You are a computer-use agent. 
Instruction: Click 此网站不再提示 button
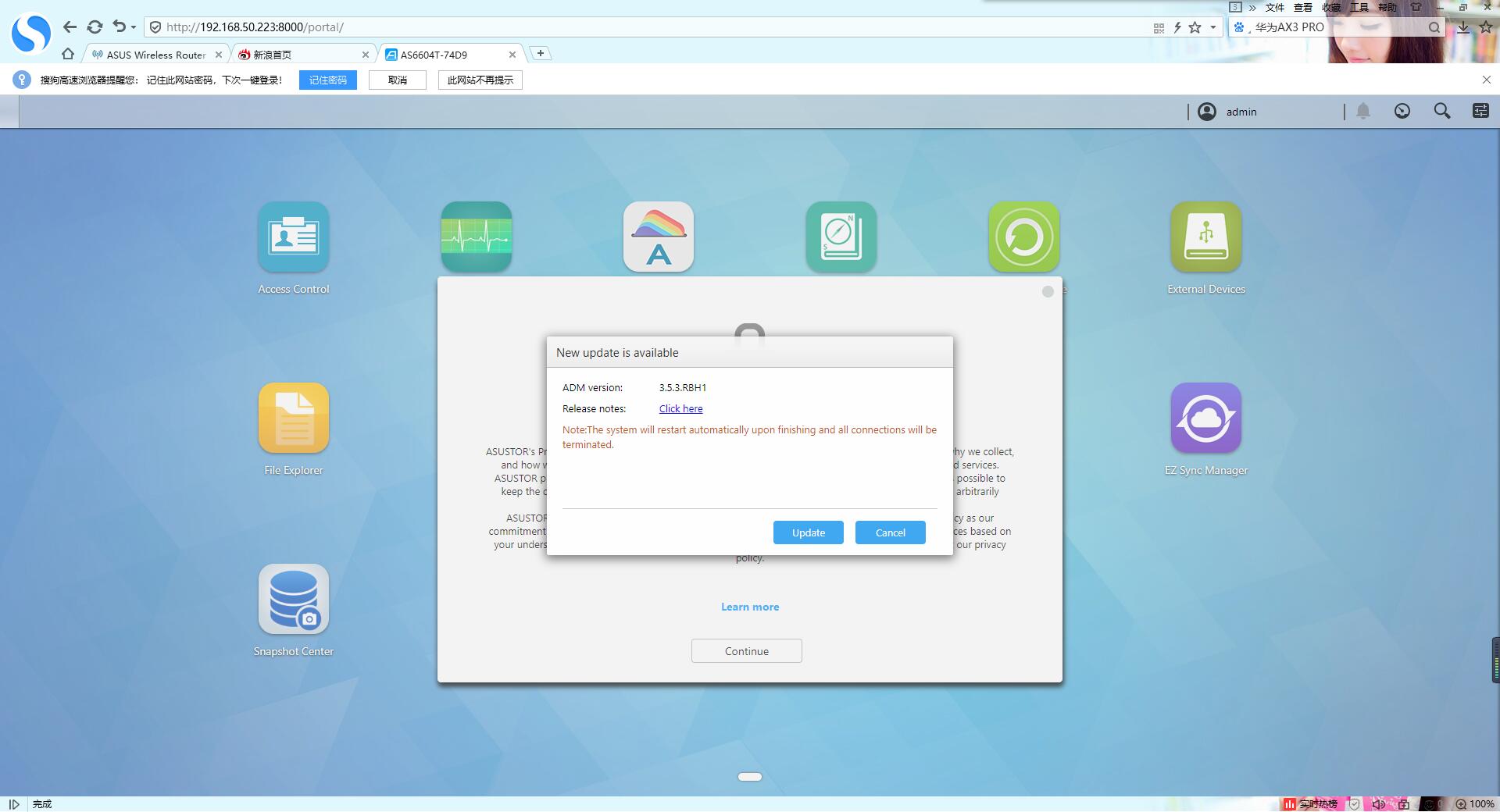[480, 80]
